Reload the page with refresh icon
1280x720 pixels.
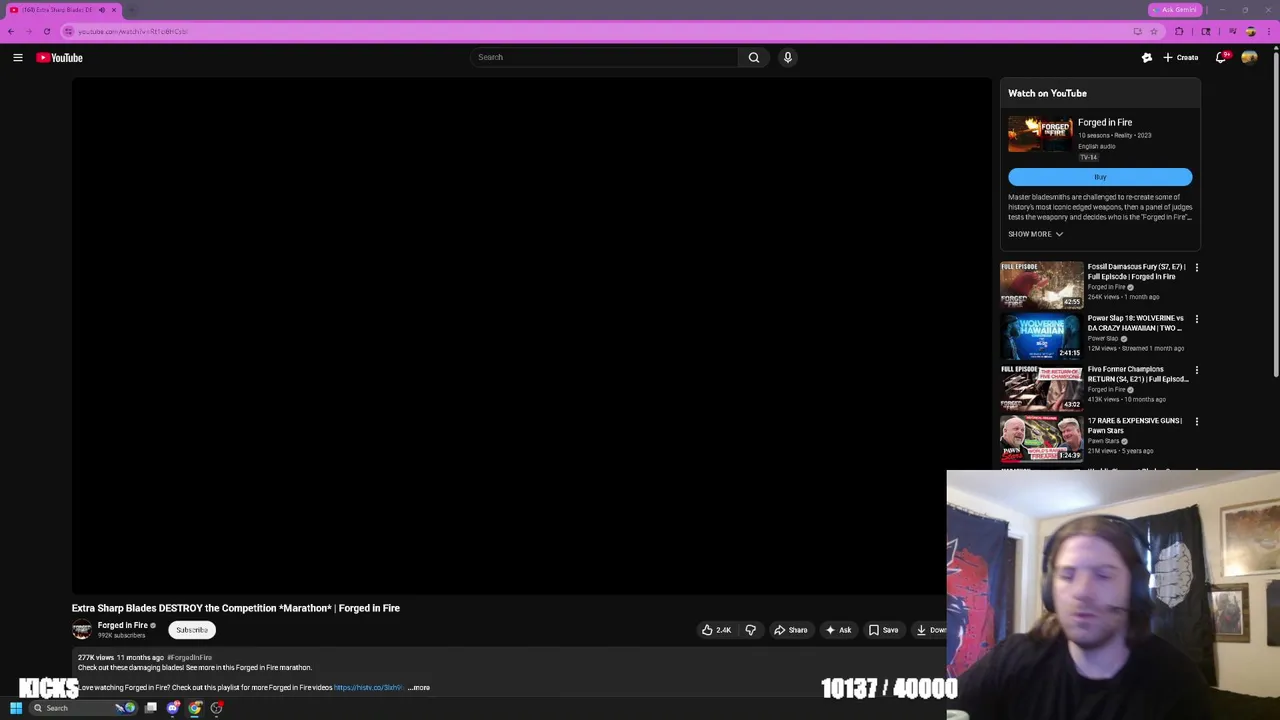[47, 31]
